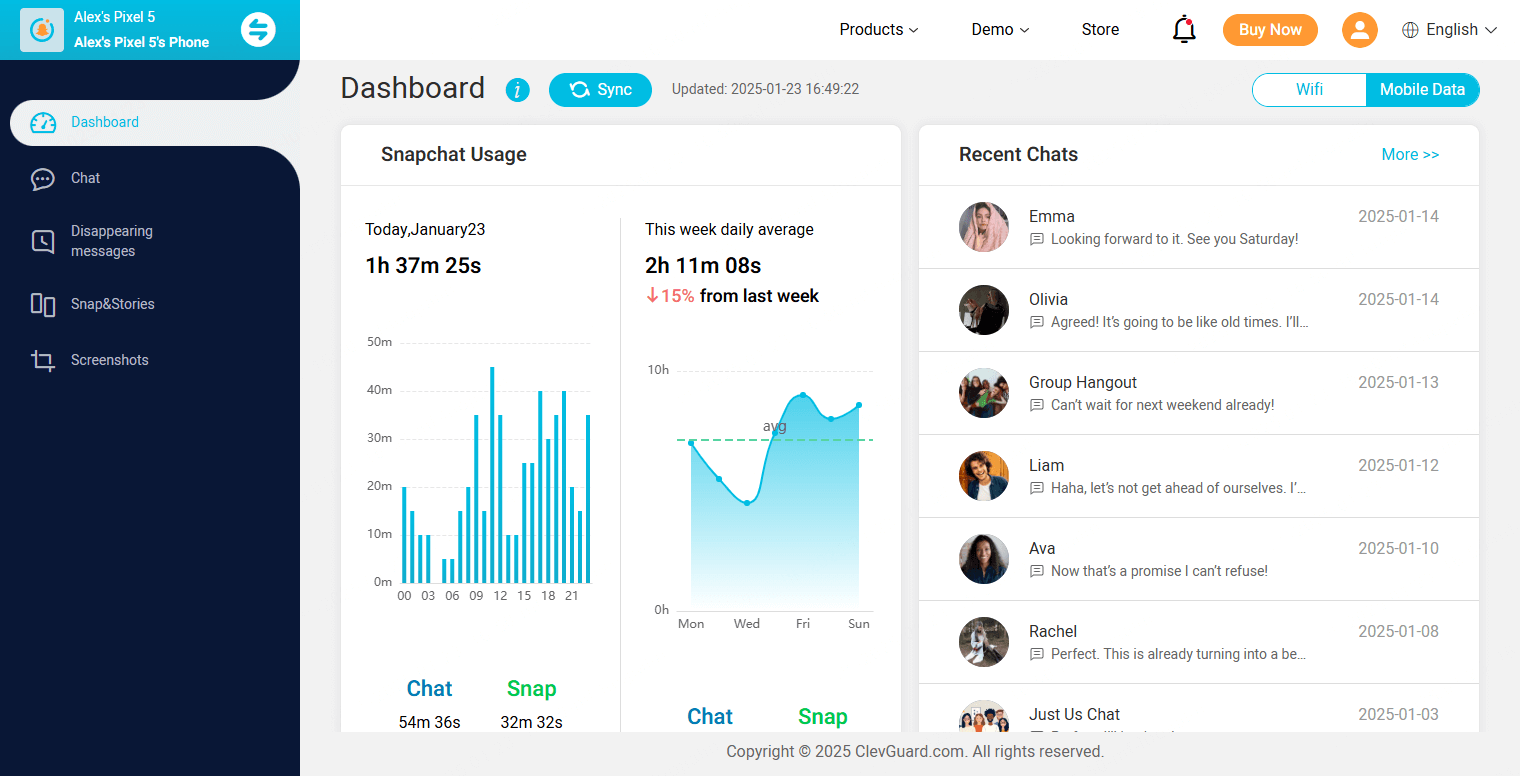Viewport: 1520px width, 776px height.
Task: Click Rachel's profile picture
Action: coord(984,642)
